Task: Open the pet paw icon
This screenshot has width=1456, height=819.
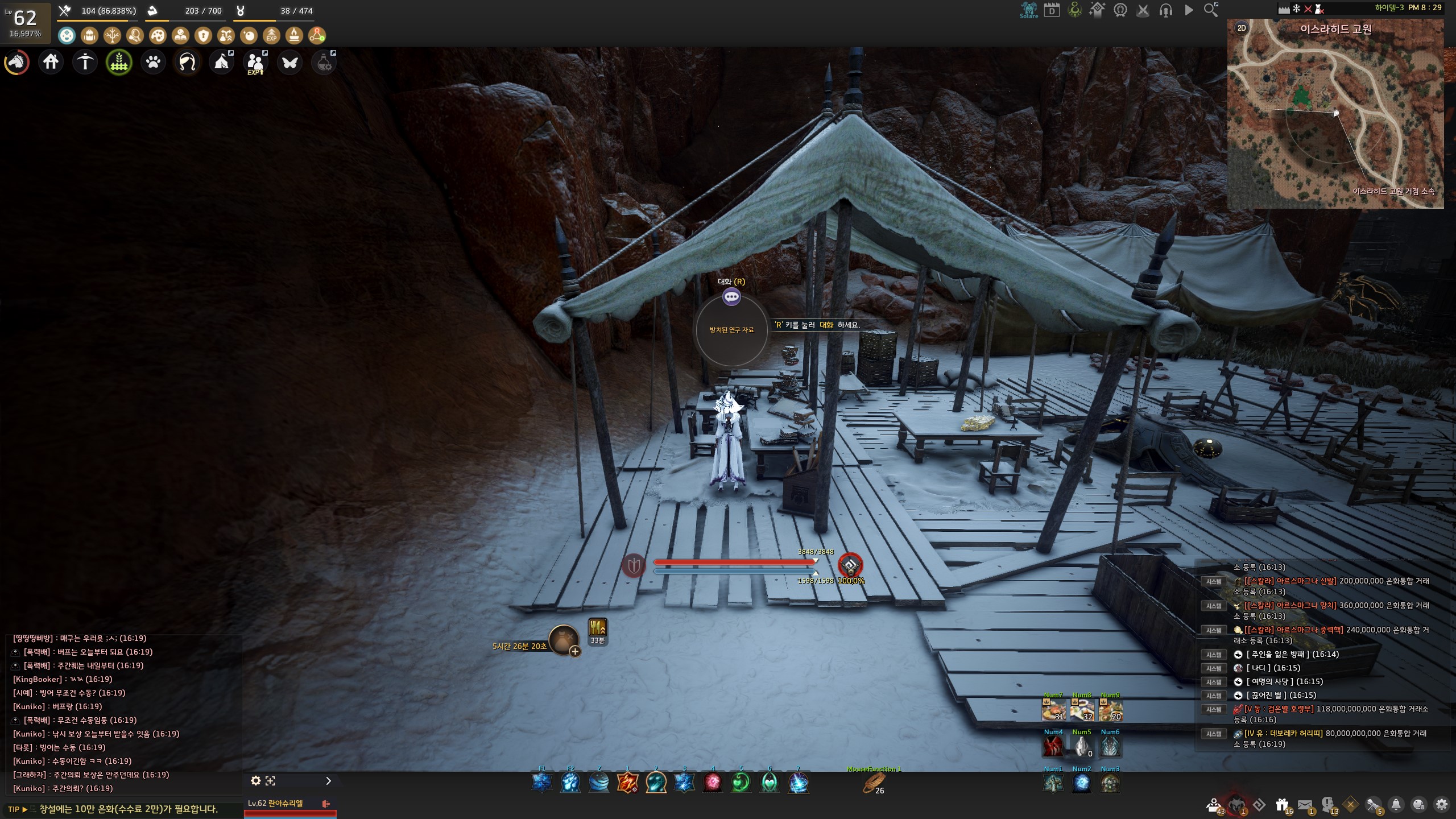Action: (153, 62)
